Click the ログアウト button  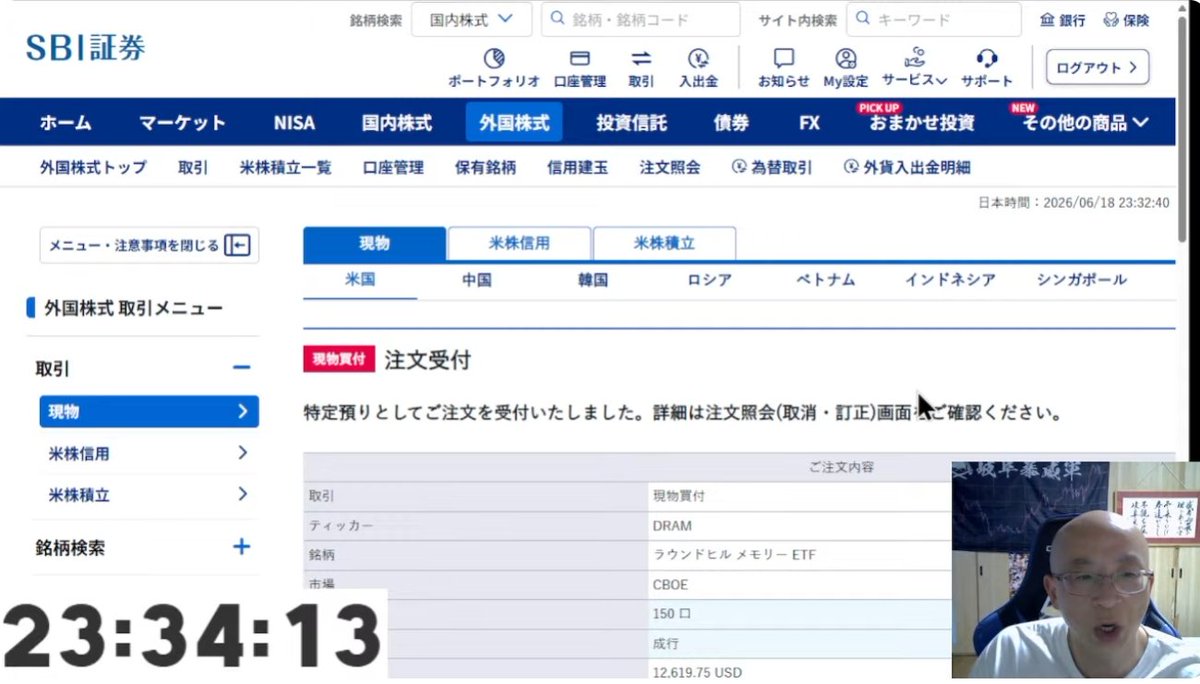[x=1097, y=67]
